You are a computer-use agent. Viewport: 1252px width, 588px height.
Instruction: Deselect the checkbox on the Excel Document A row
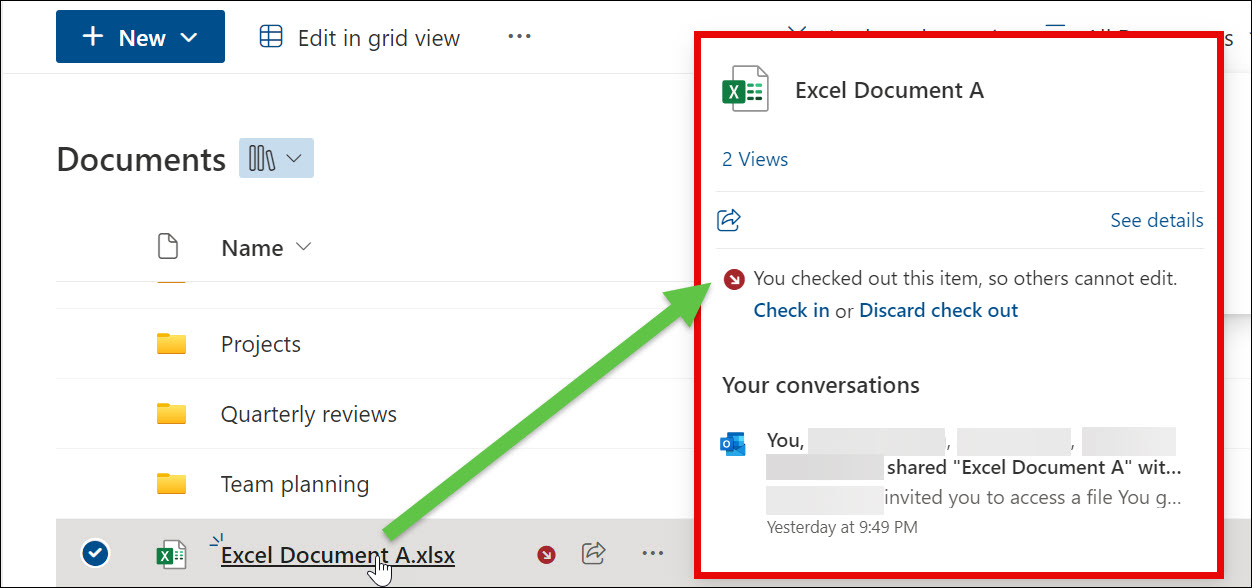click(94, 553)
